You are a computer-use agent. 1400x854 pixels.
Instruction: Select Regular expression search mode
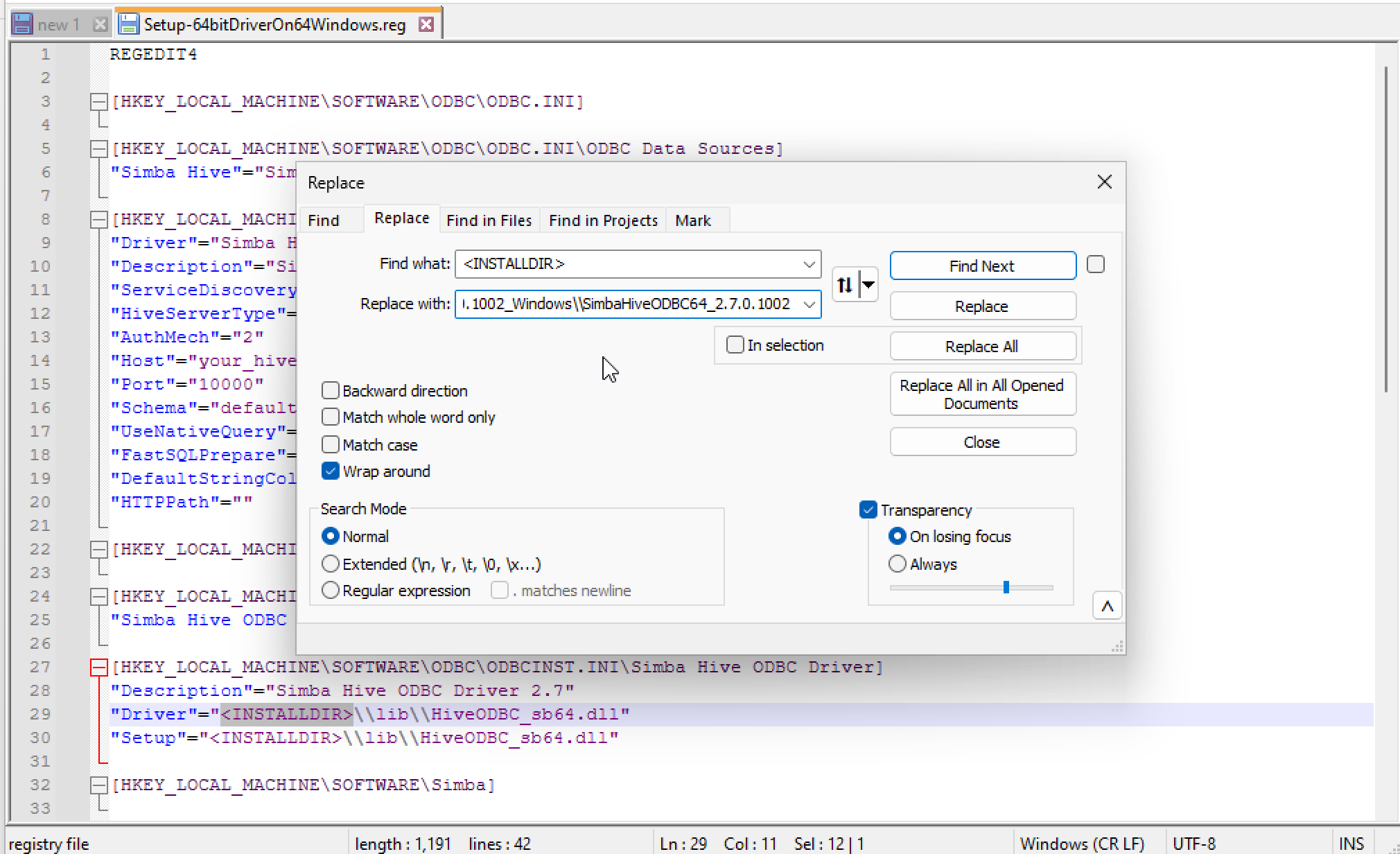(331, 591)
